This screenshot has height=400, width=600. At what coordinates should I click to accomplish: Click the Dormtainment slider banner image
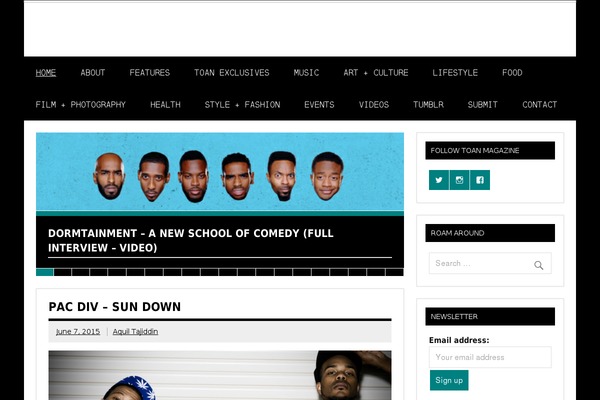click(220, 171)
